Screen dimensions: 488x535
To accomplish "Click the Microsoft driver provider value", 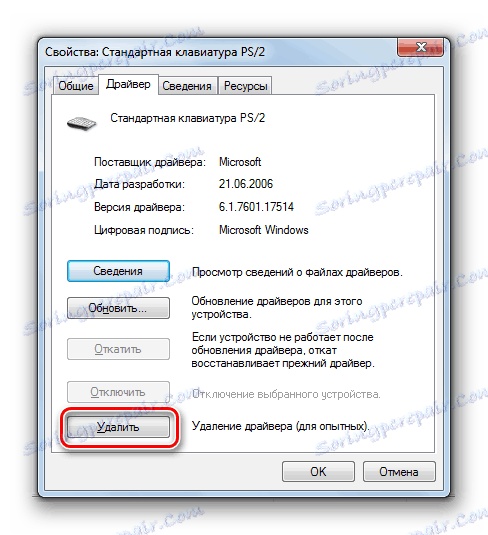I will coord(240,162).
